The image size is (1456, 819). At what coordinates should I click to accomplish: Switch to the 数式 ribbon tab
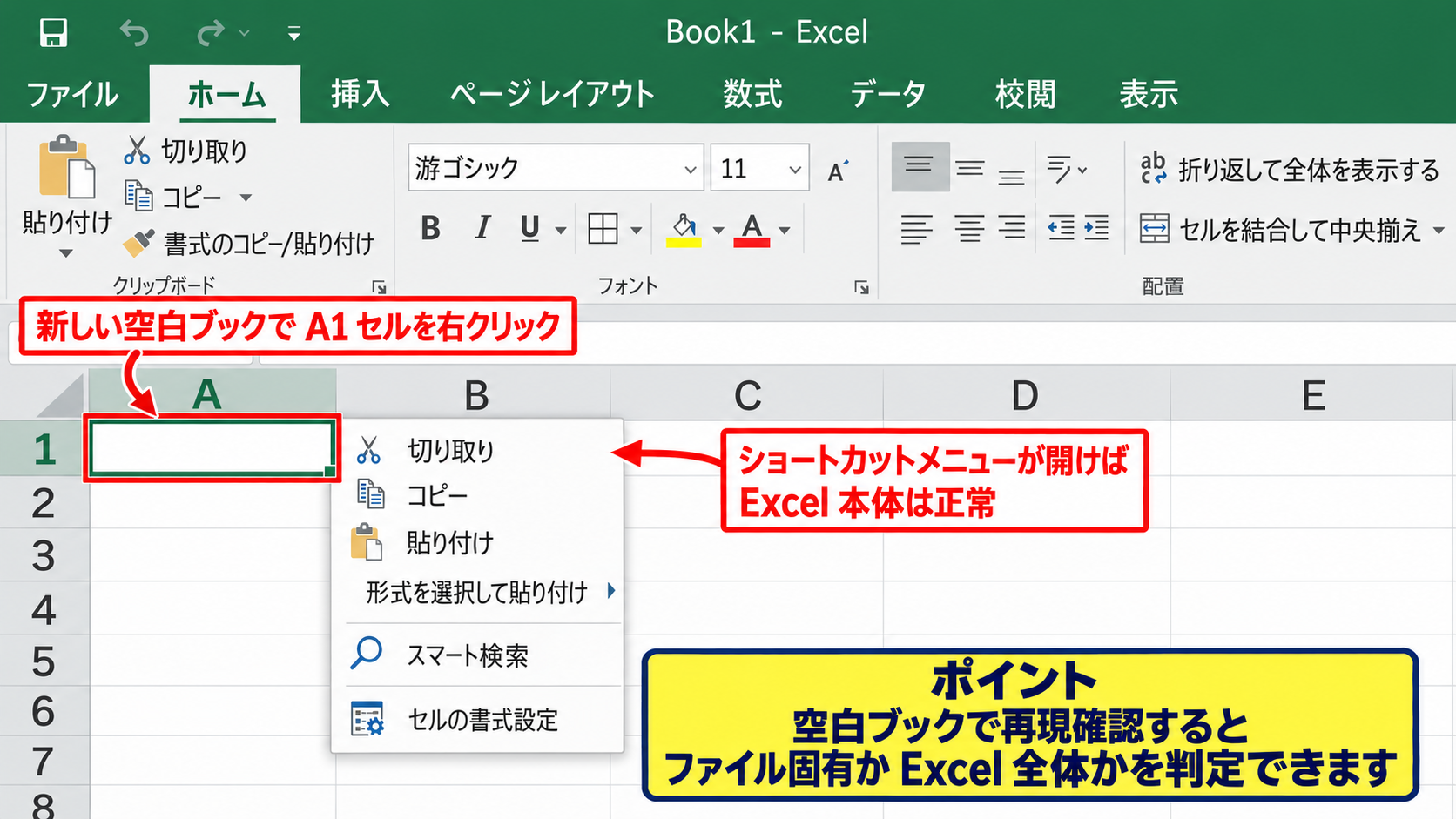[x=752, y=94]
